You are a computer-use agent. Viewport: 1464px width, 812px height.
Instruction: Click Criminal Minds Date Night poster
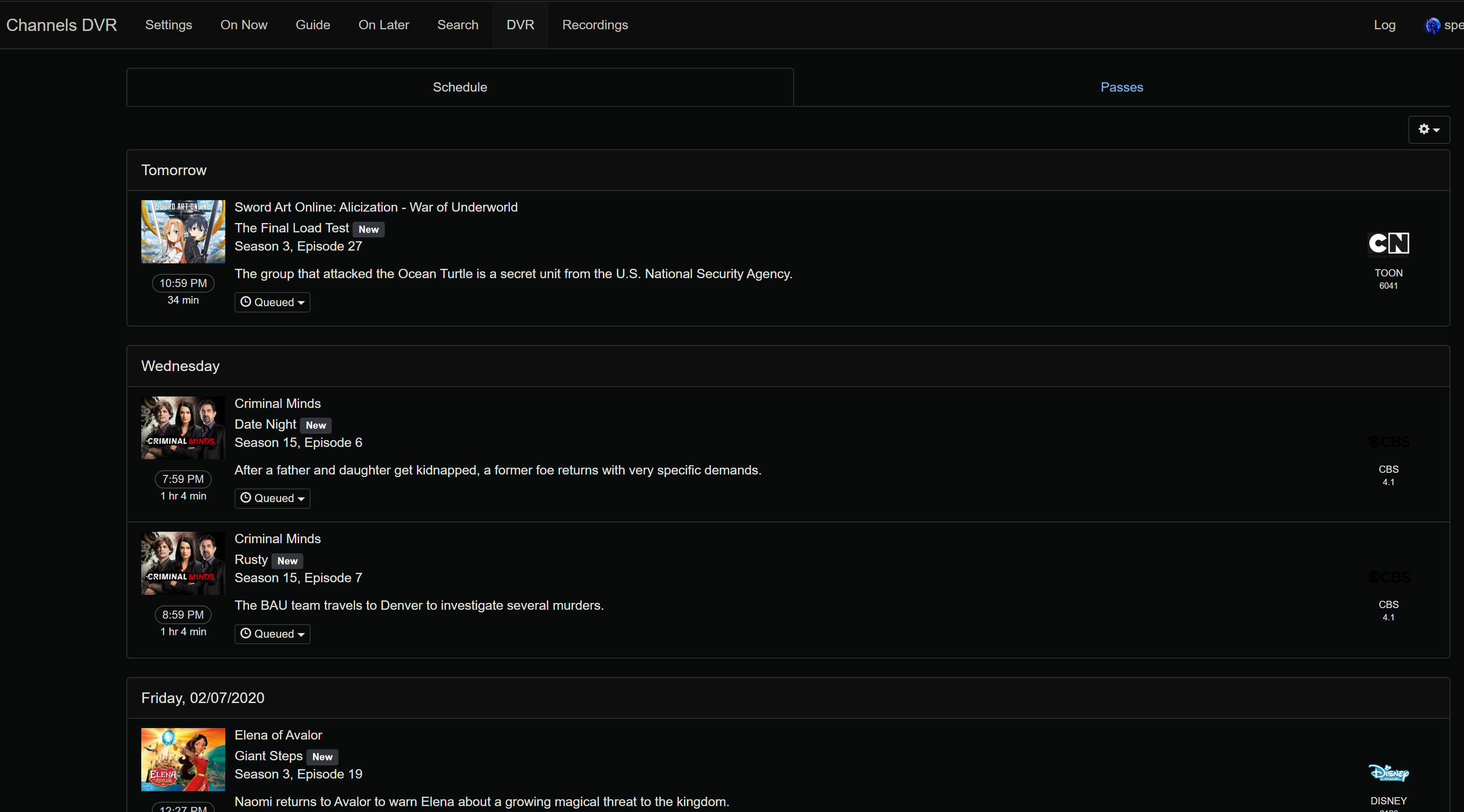coord(183,428)
